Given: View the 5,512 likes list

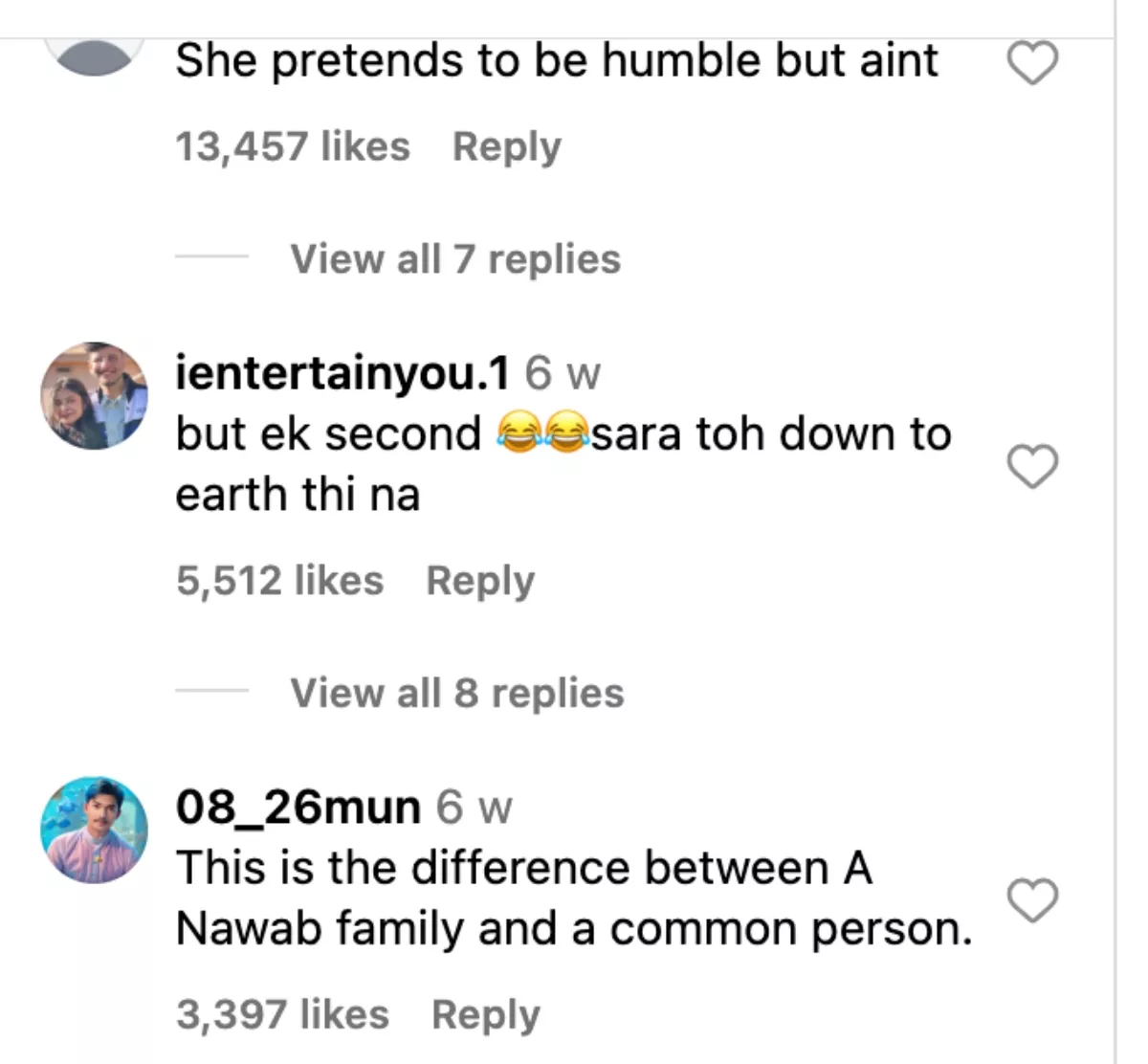Looking at the screenshot, I should (x=279, y=581).
